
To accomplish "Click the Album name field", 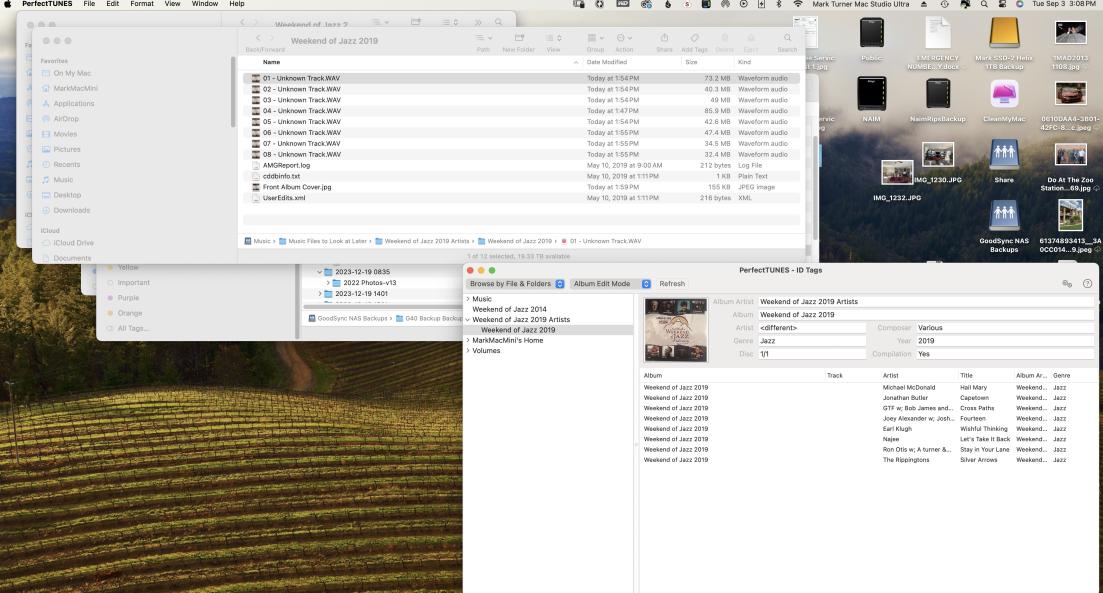I will coord(926,314).
